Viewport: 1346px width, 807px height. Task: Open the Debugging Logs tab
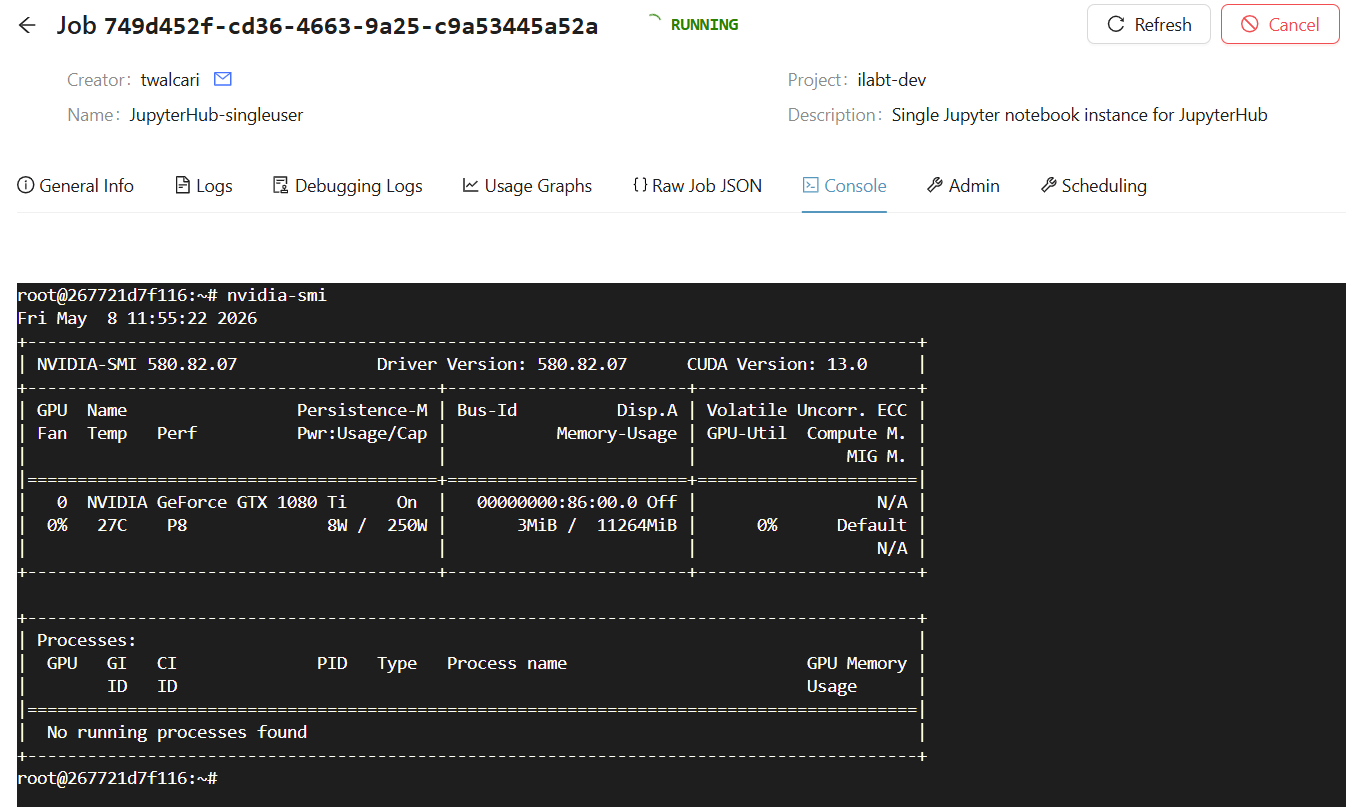coord(348,185)
